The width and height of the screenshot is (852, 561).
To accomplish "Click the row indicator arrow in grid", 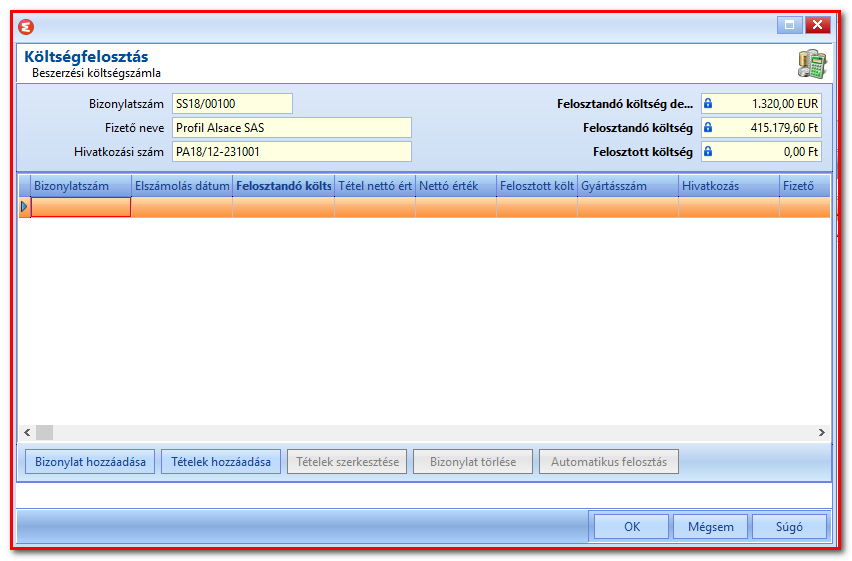I will (x=24, y=207).
